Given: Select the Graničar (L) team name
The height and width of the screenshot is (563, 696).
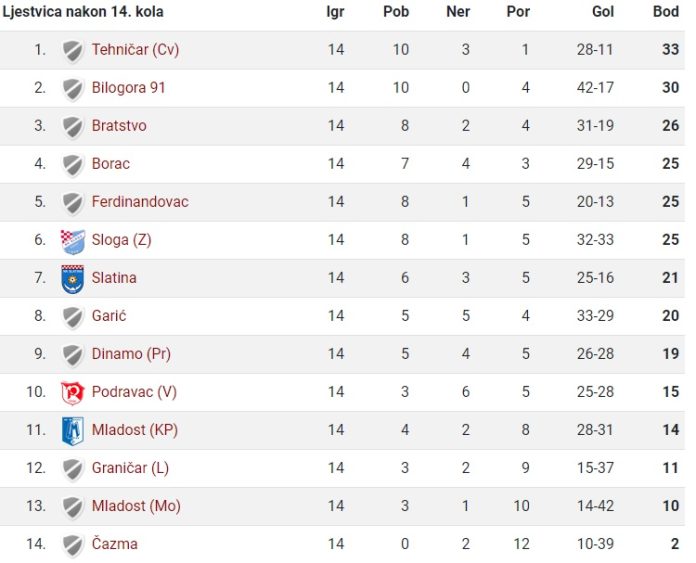Looking at the screenshot, I should pyautogui.click(x=130, y=468).
